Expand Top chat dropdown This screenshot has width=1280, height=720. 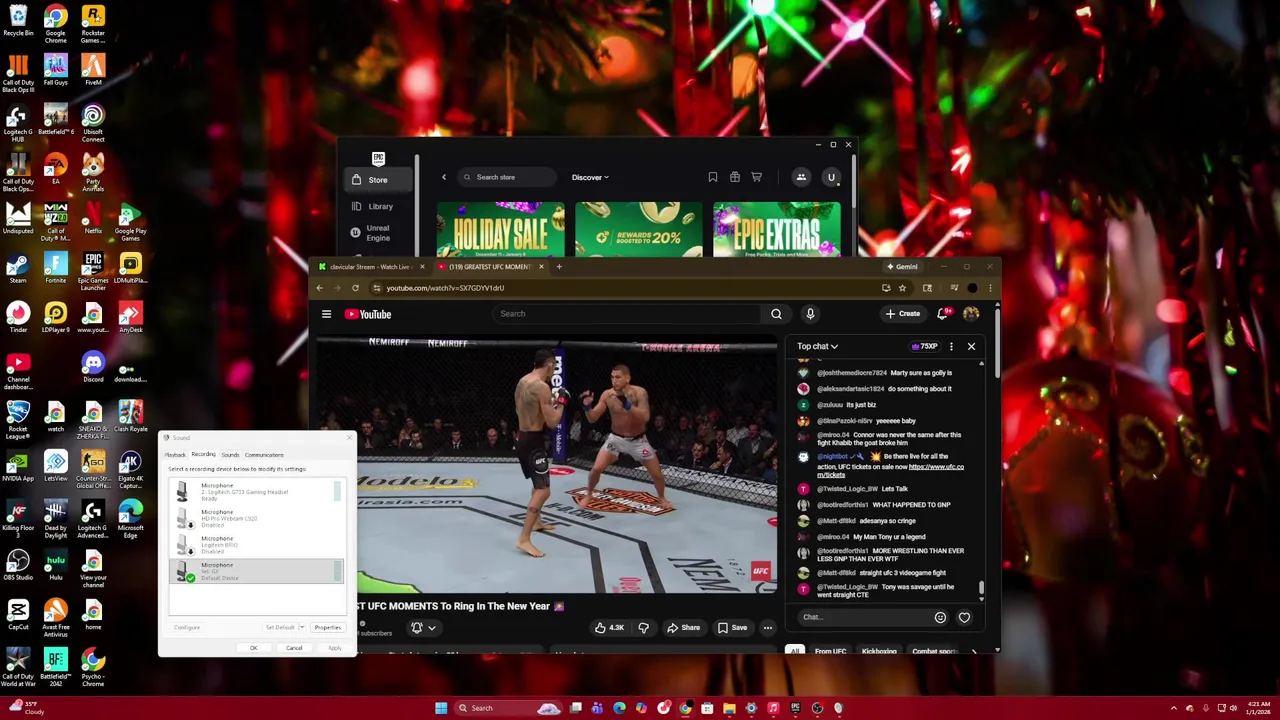(818, 346)
